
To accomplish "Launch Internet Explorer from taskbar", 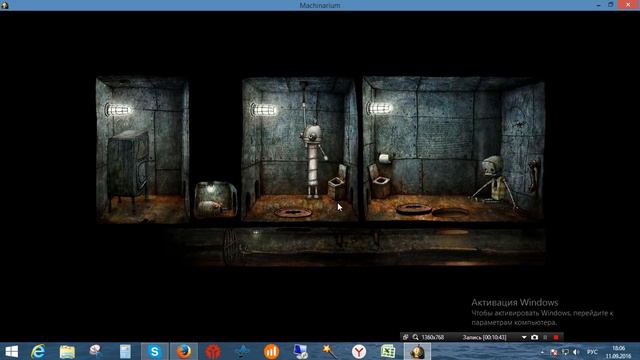I will (x=38, y=351).
